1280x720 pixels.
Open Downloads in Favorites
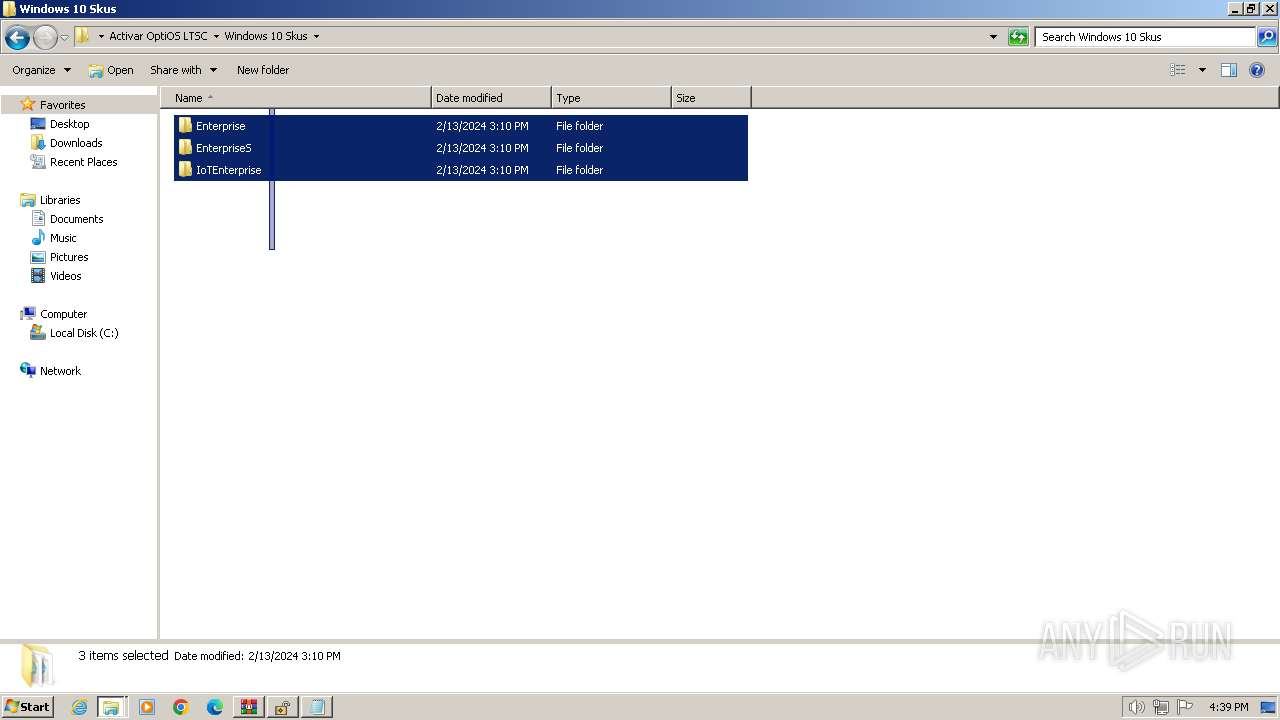(x=76, y=143)
